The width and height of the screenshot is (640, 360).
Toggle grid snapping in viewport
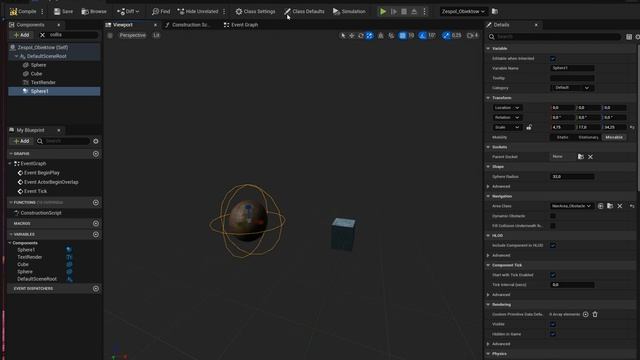point(402,36)
